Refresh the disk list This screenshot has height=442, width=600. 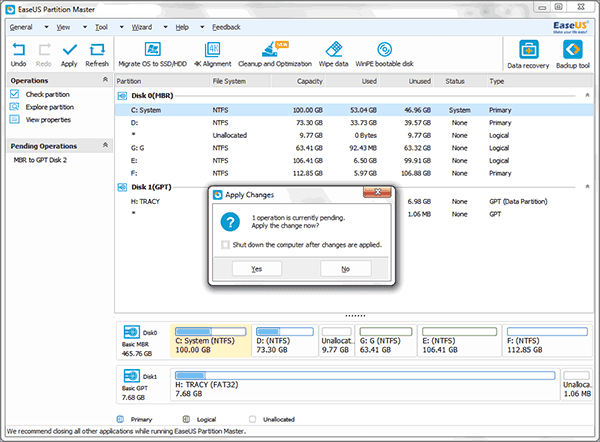pos(97,50)
